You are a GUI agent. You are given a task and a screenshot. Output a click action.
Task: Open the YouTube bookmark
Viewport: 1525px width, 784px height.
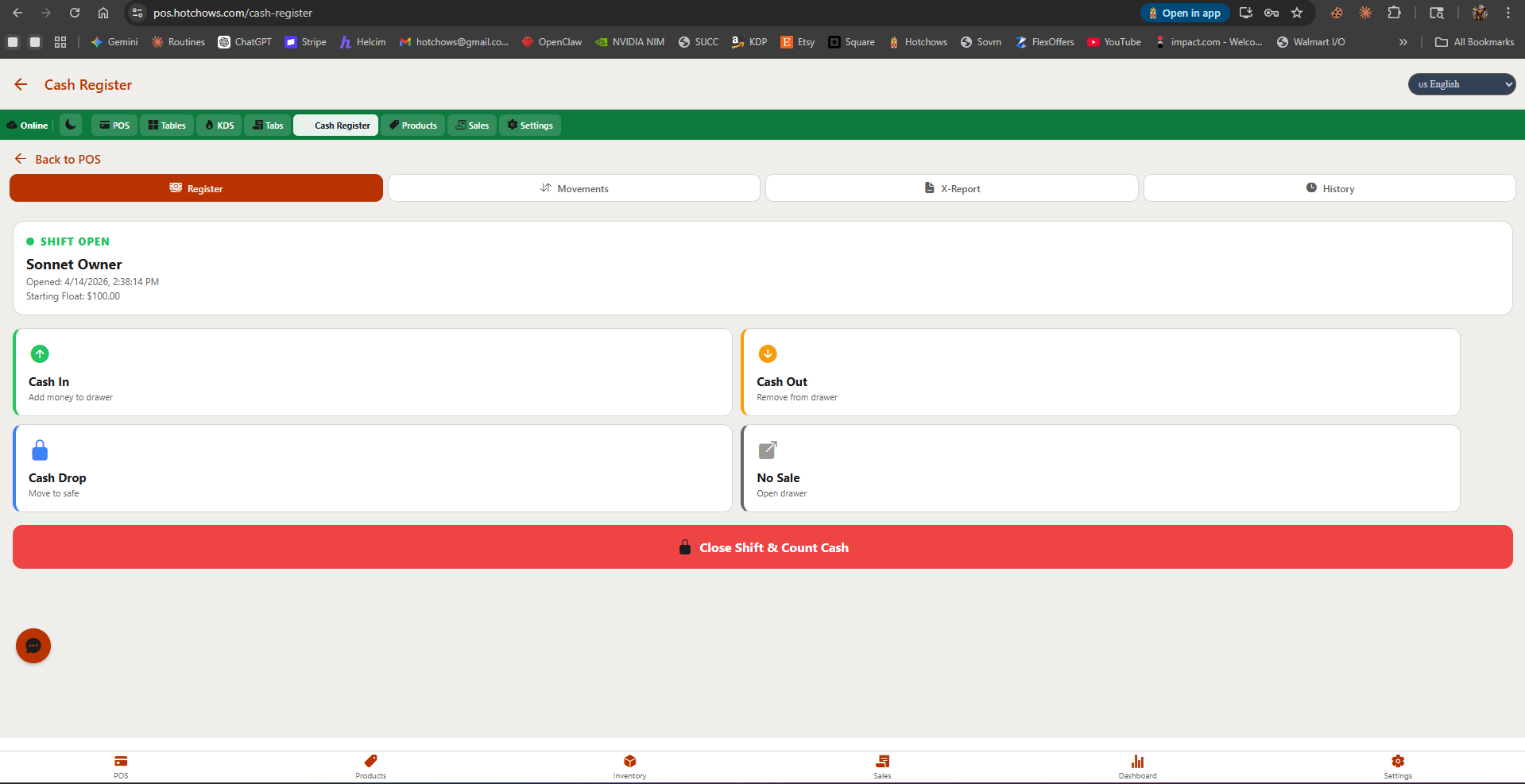pyautogui.click(x=1114, y=42)
